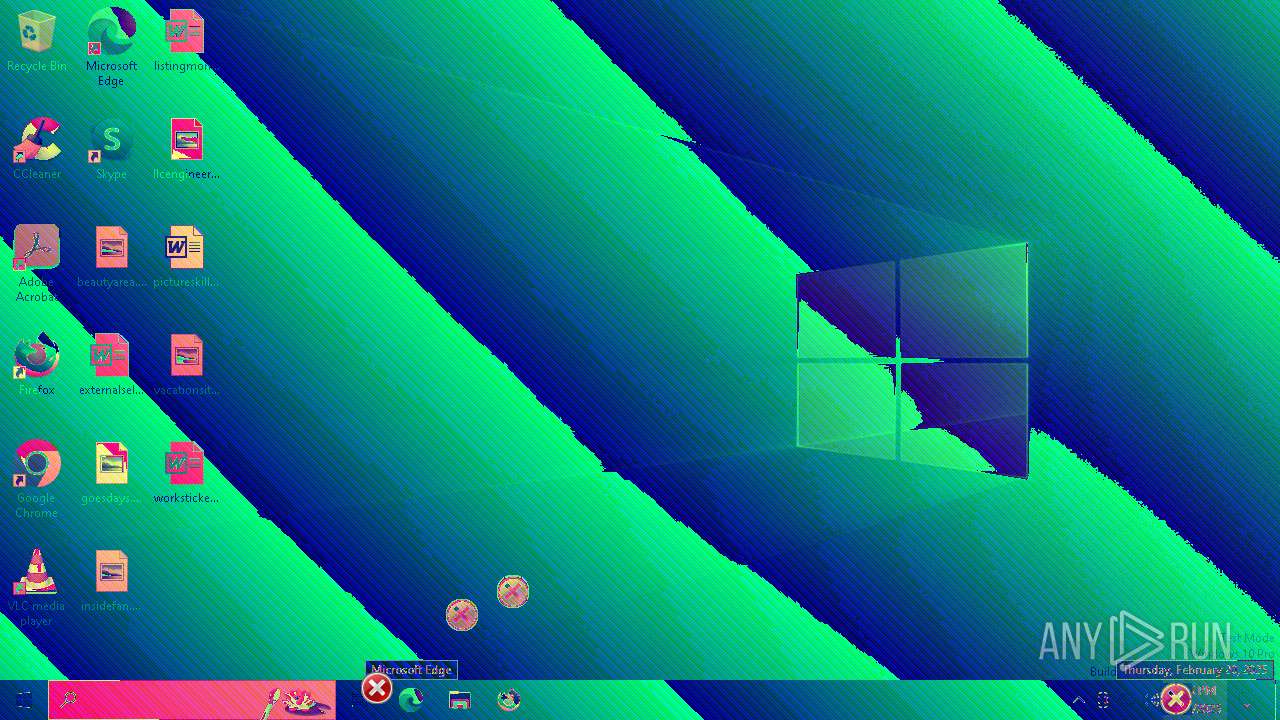This screenshot has width=1280, height=720.
Task: Open Google Chrome desktop shortcut
Action: click(36, 479)
